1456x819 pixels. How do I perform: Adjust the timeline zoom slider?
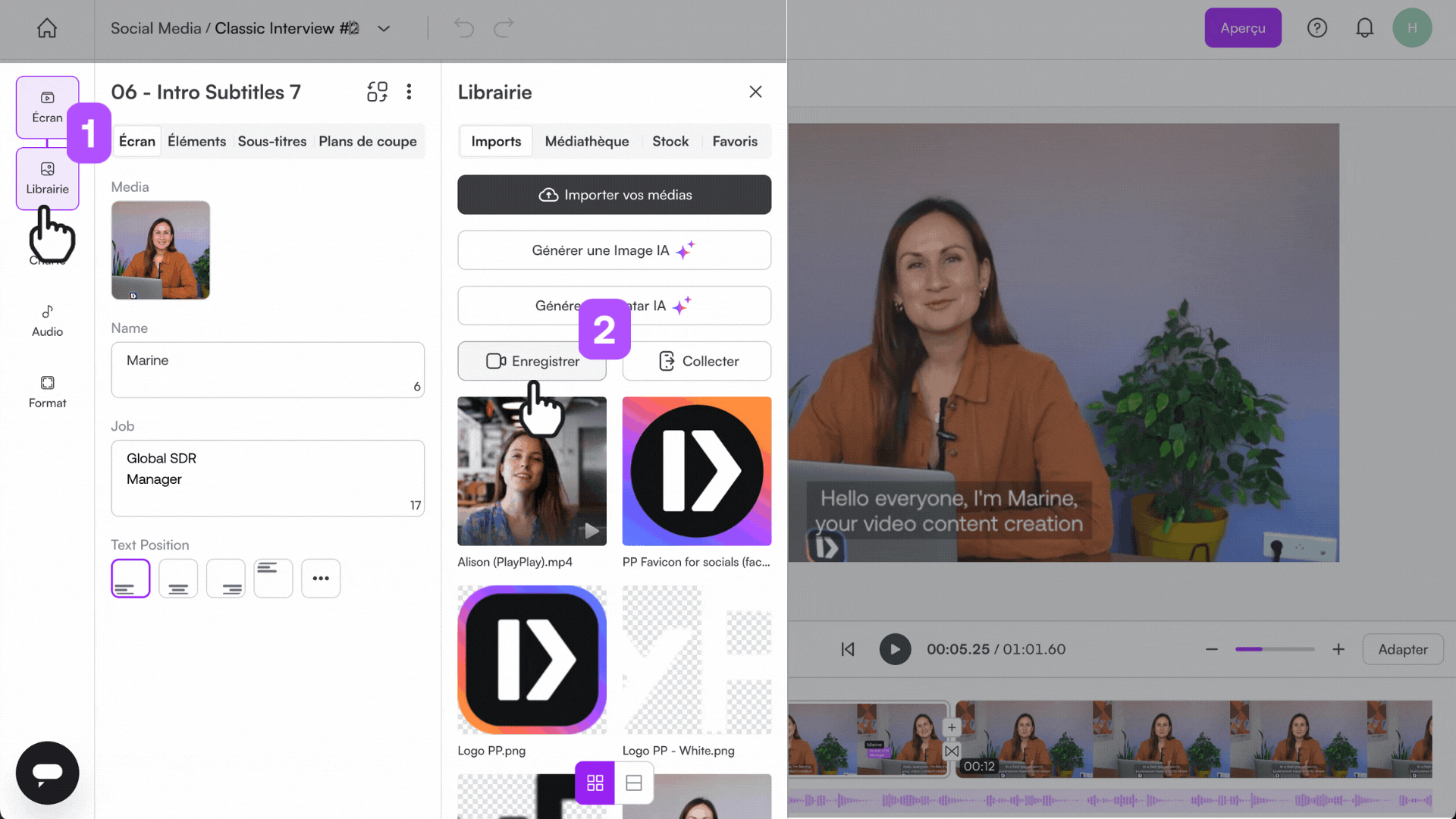click(x=1274, y=649)
